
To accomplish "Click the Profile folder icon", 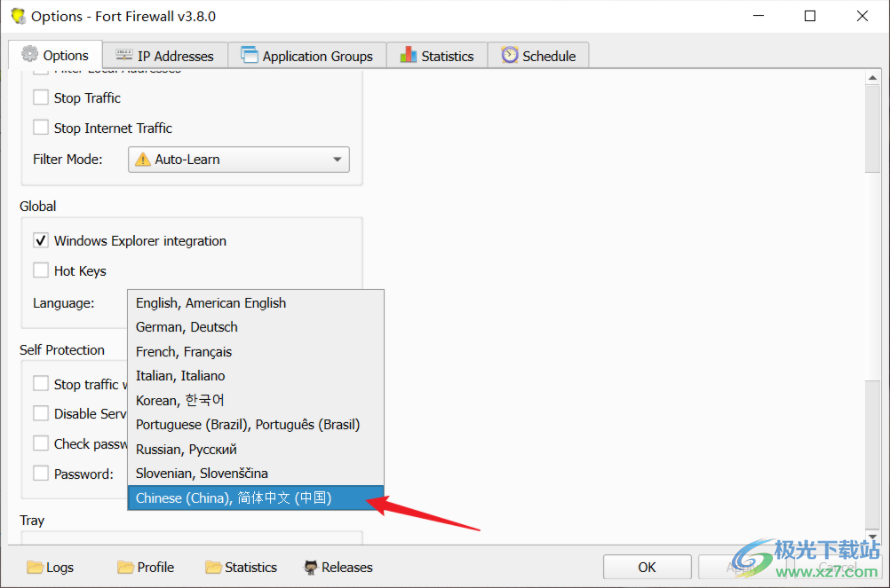I will pos(126,567).
